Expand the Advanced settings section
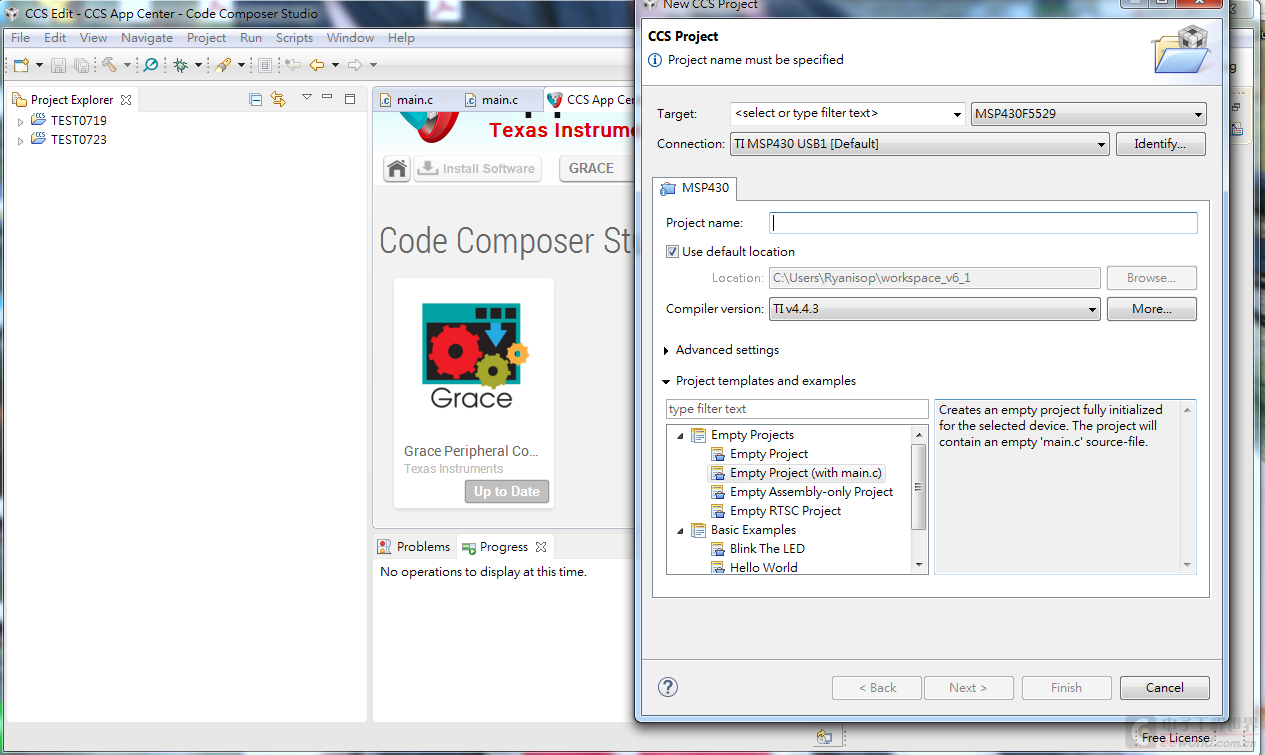The width and height of the screenshot is (1265, 755). [x=667, y=350]
